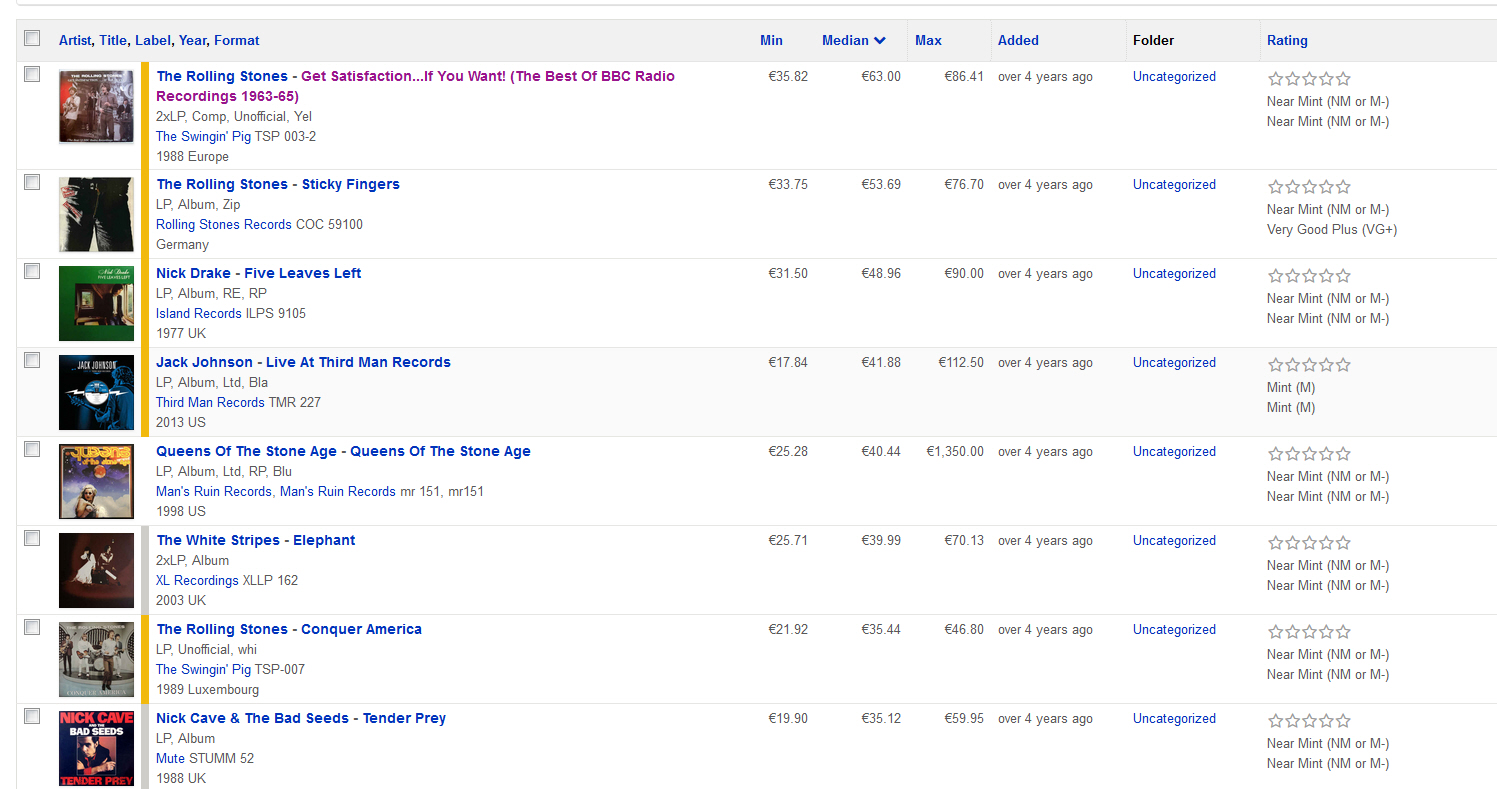Rate Tender Prey using the stars
1497x789 pixels.
click(x=1309, y=720)
